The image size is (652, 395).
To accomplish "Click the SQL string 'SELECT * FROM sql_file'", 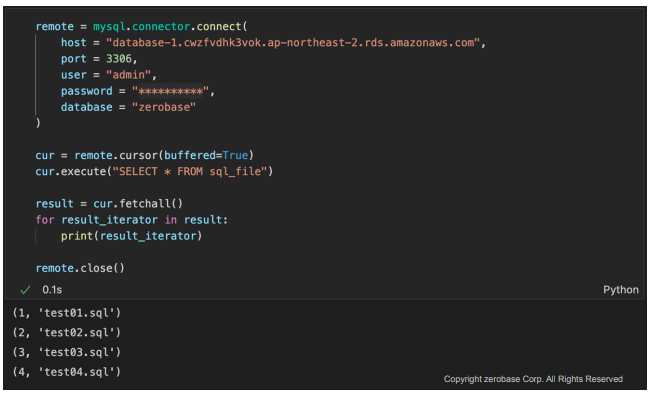I will [190, 172].
